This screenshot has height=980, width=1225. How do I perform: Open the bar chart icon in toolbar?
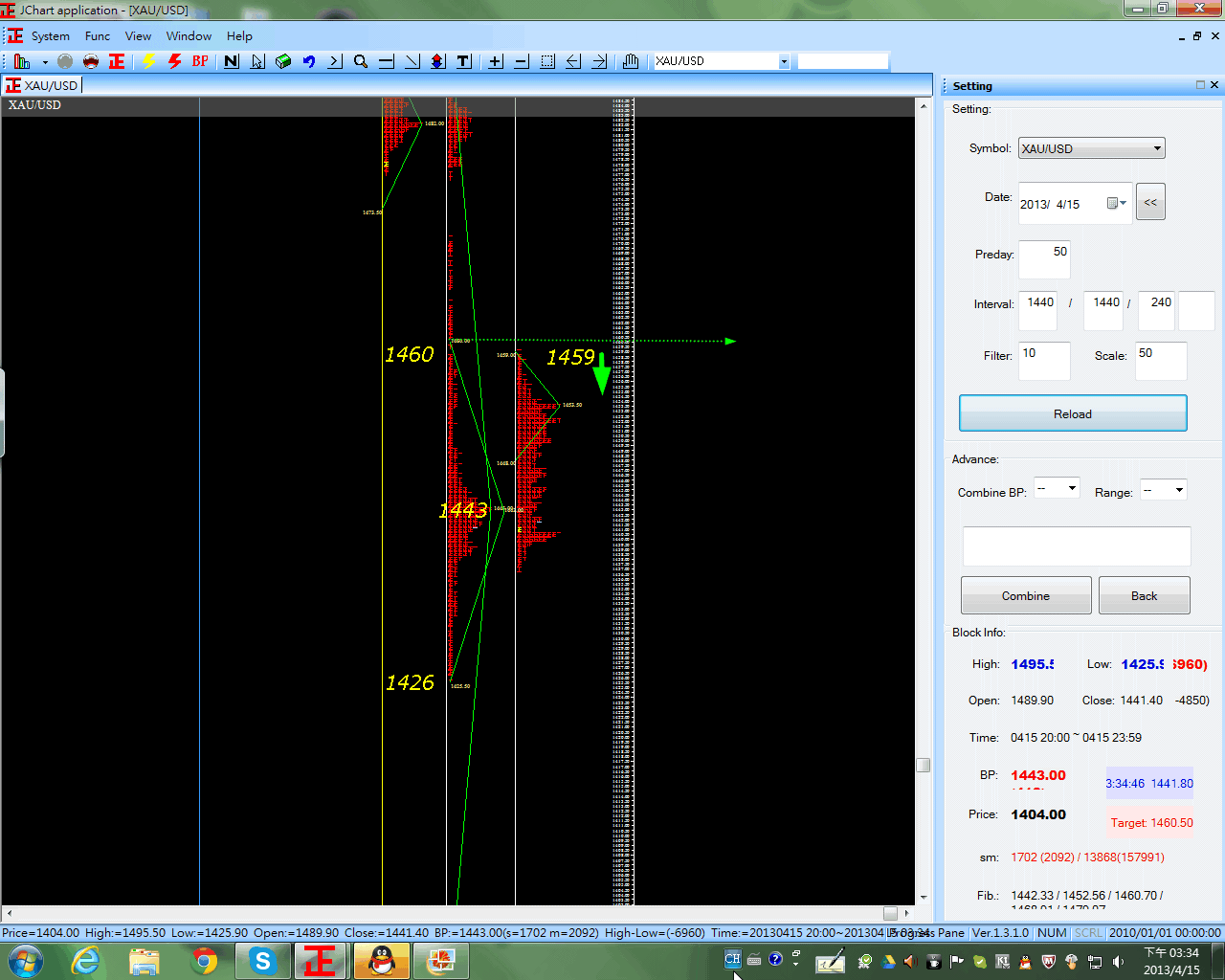pos(22,61)
